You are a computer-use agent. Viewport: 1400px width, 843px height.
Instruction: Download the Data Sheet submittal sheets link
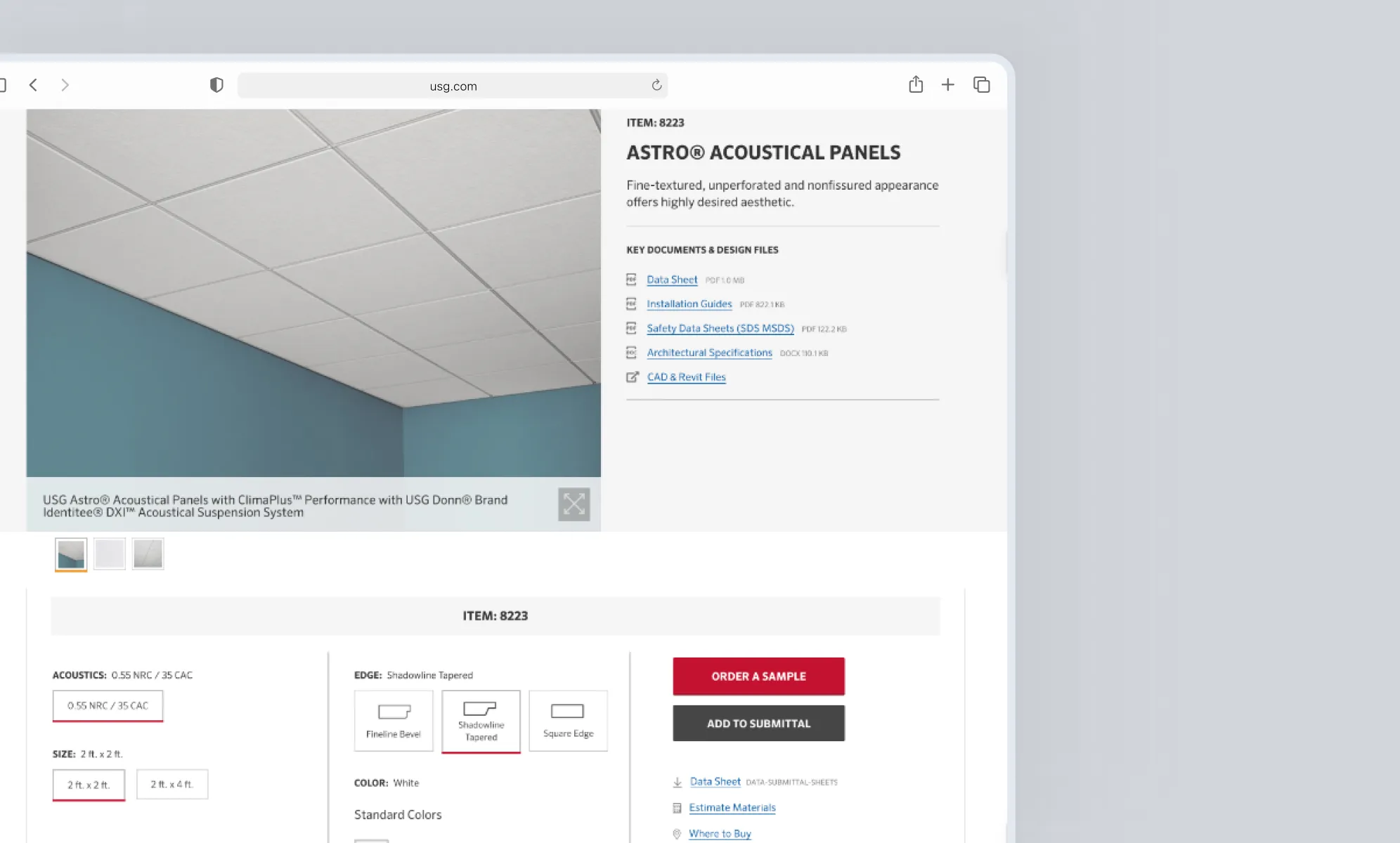point(715,782)
